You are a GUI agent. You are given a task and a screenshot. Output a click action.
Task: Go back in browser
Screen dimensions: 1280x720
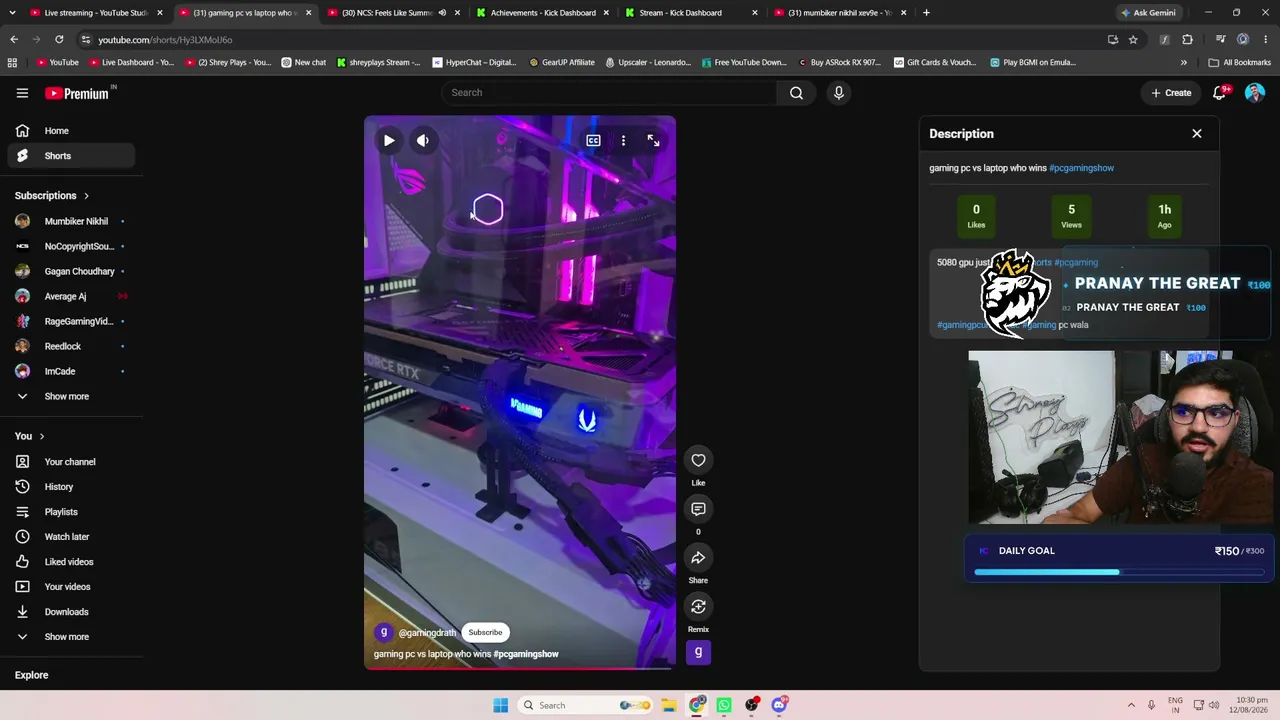tap(14, 40)
